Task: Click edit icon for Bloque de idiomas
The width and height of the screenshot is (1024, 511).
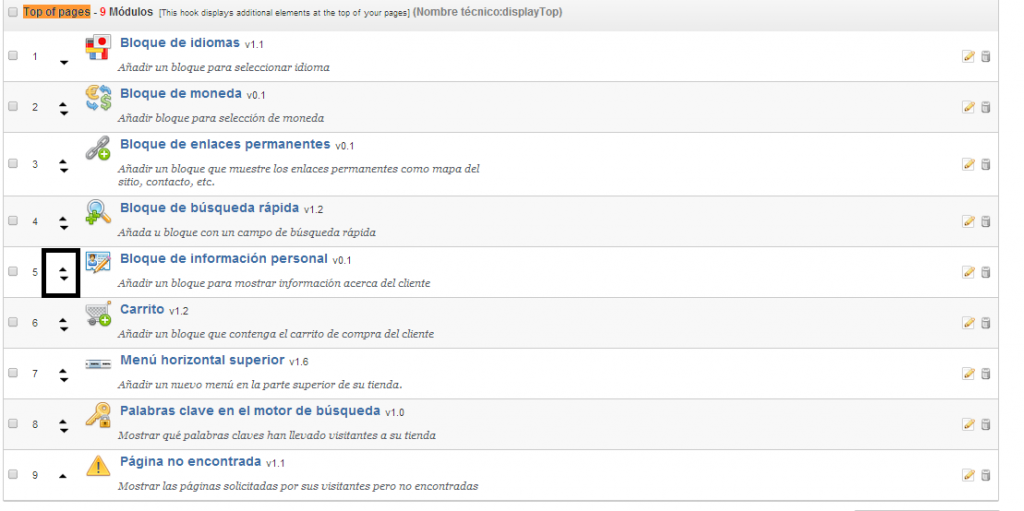Action: click(x=967, y=56)
